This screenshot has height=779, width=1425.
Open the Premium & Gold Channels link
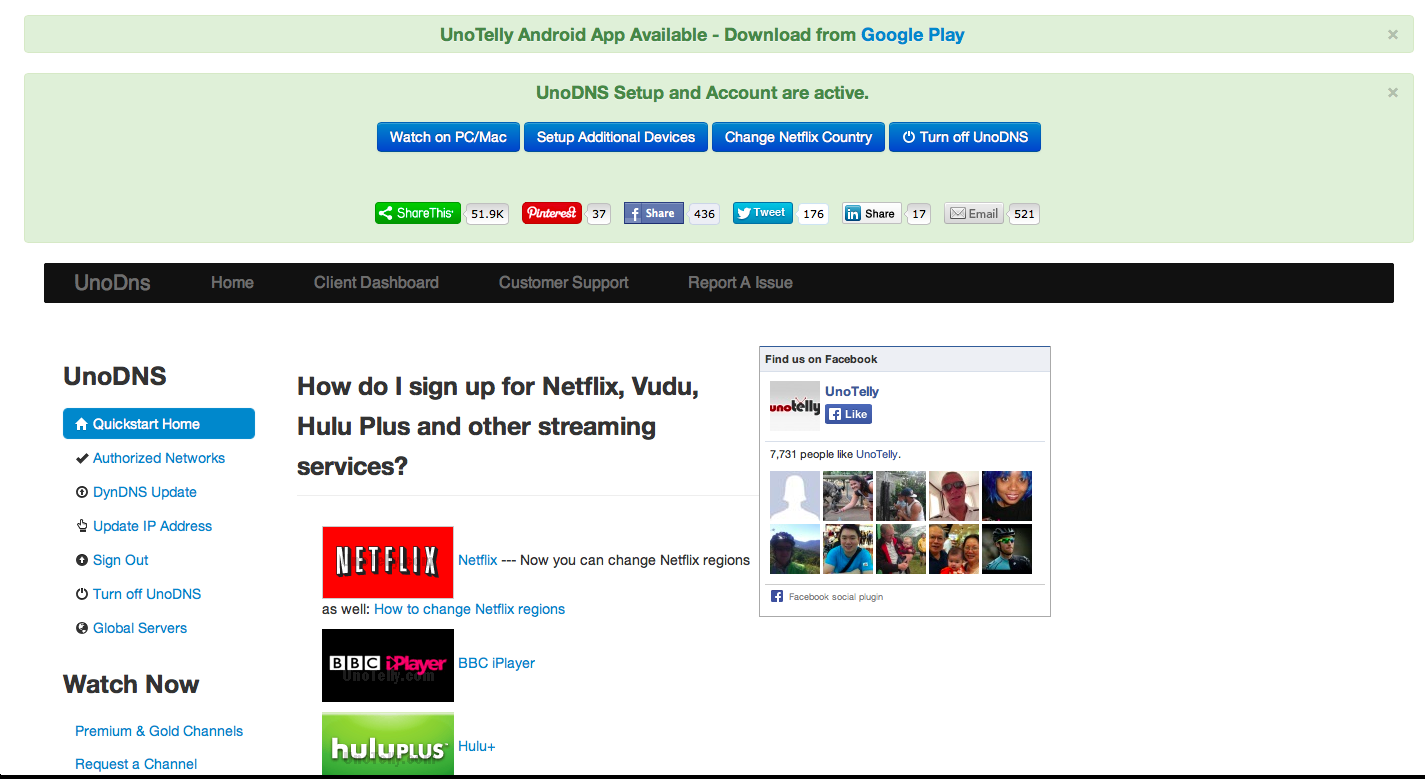pyautogui.click(x=159, y=731)
